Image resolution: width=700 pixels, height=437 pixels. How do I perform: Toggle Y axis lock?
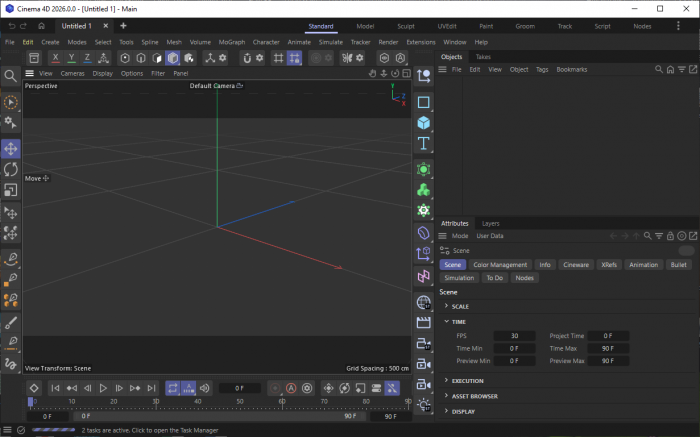pos(72,58)
